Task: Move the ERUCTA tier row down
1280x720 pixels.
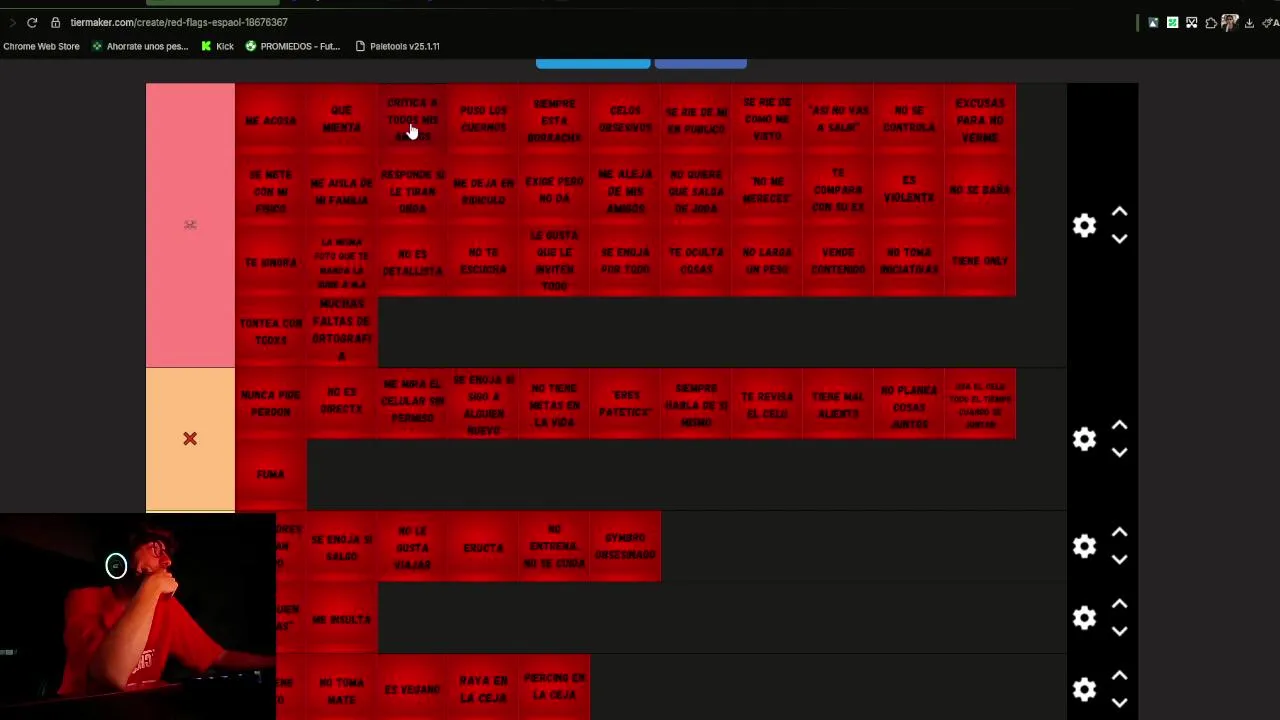Action: click(x=1120, y=560)
